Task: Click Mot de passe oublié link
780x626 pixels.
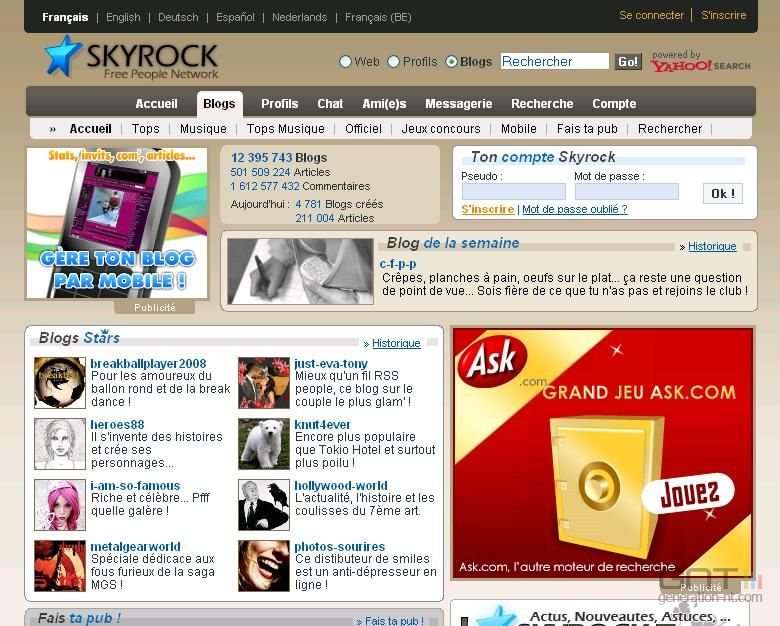Action: [x=575, y=209]
